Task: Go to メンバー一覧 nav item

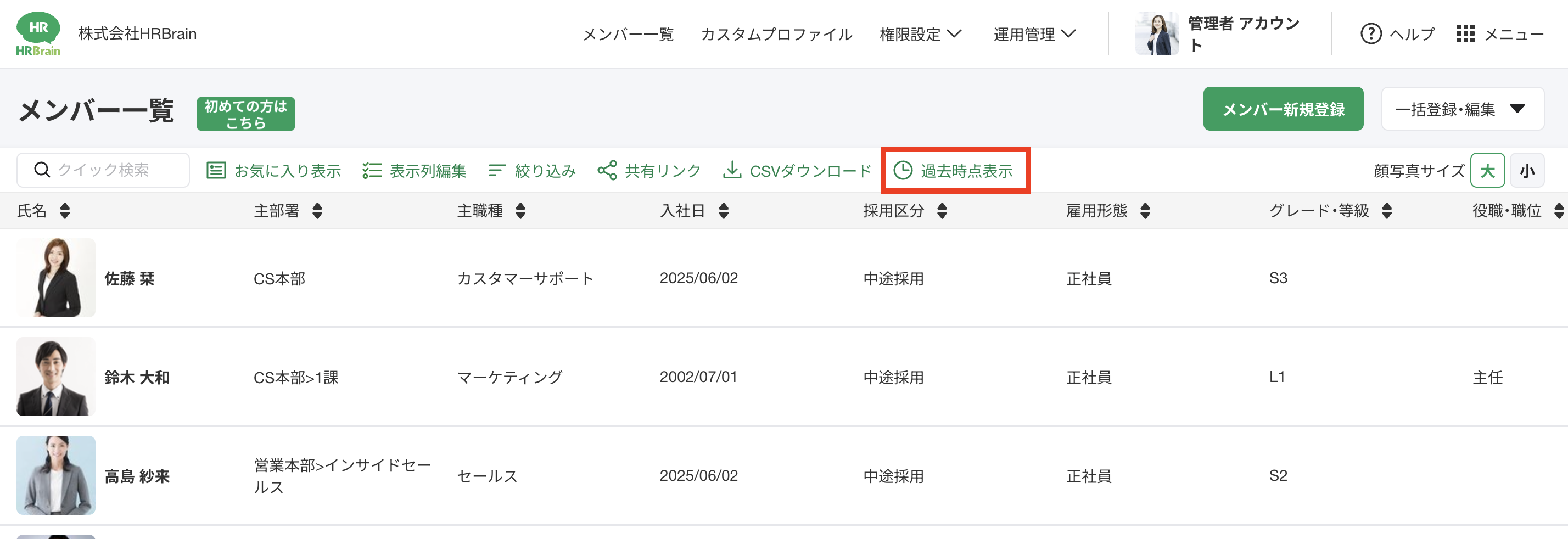Action: tap(628, 34)
